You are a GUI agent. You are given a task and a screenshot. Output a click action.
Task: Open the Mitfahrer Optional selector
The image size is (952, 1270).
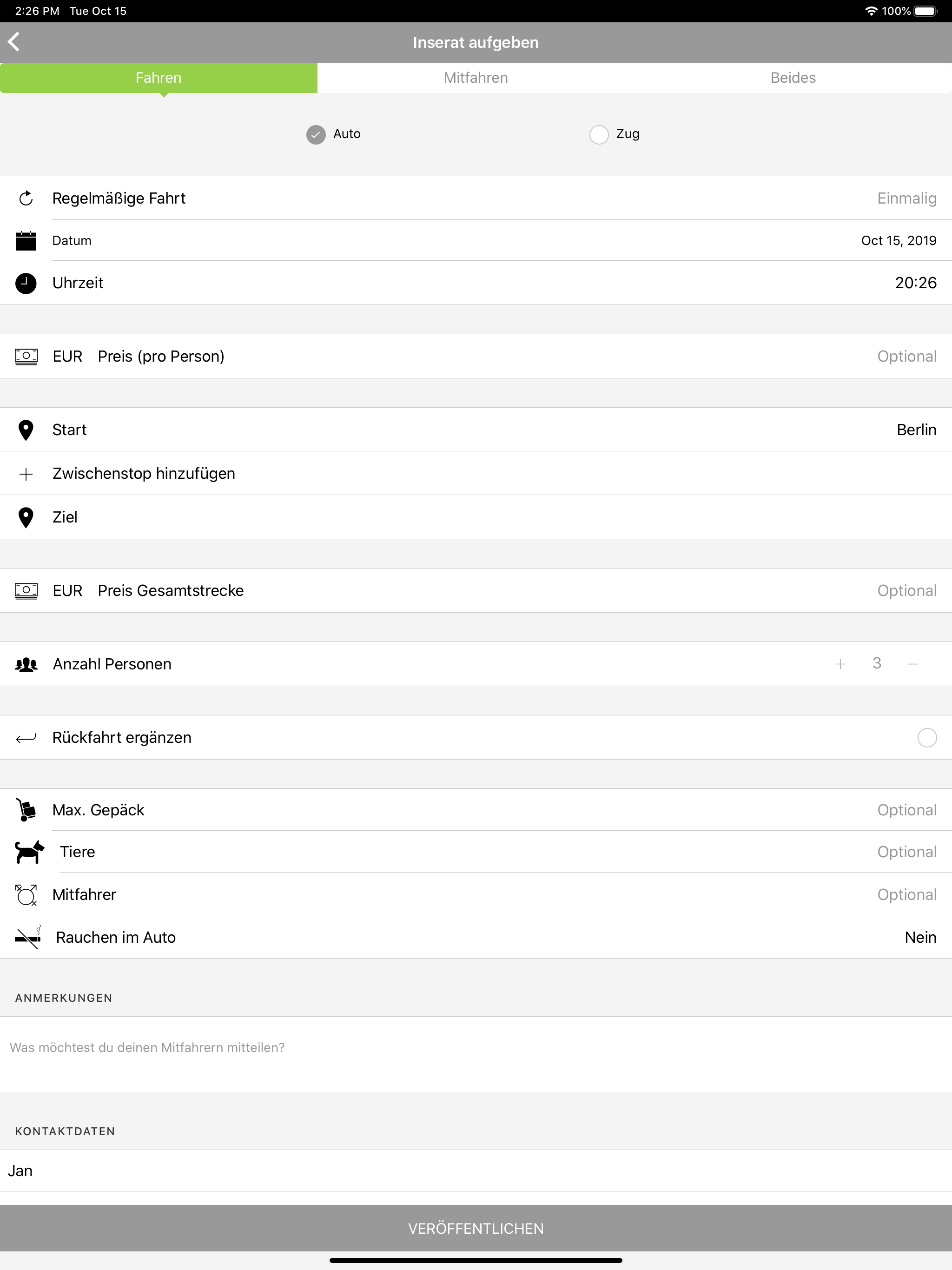[906, 895]
